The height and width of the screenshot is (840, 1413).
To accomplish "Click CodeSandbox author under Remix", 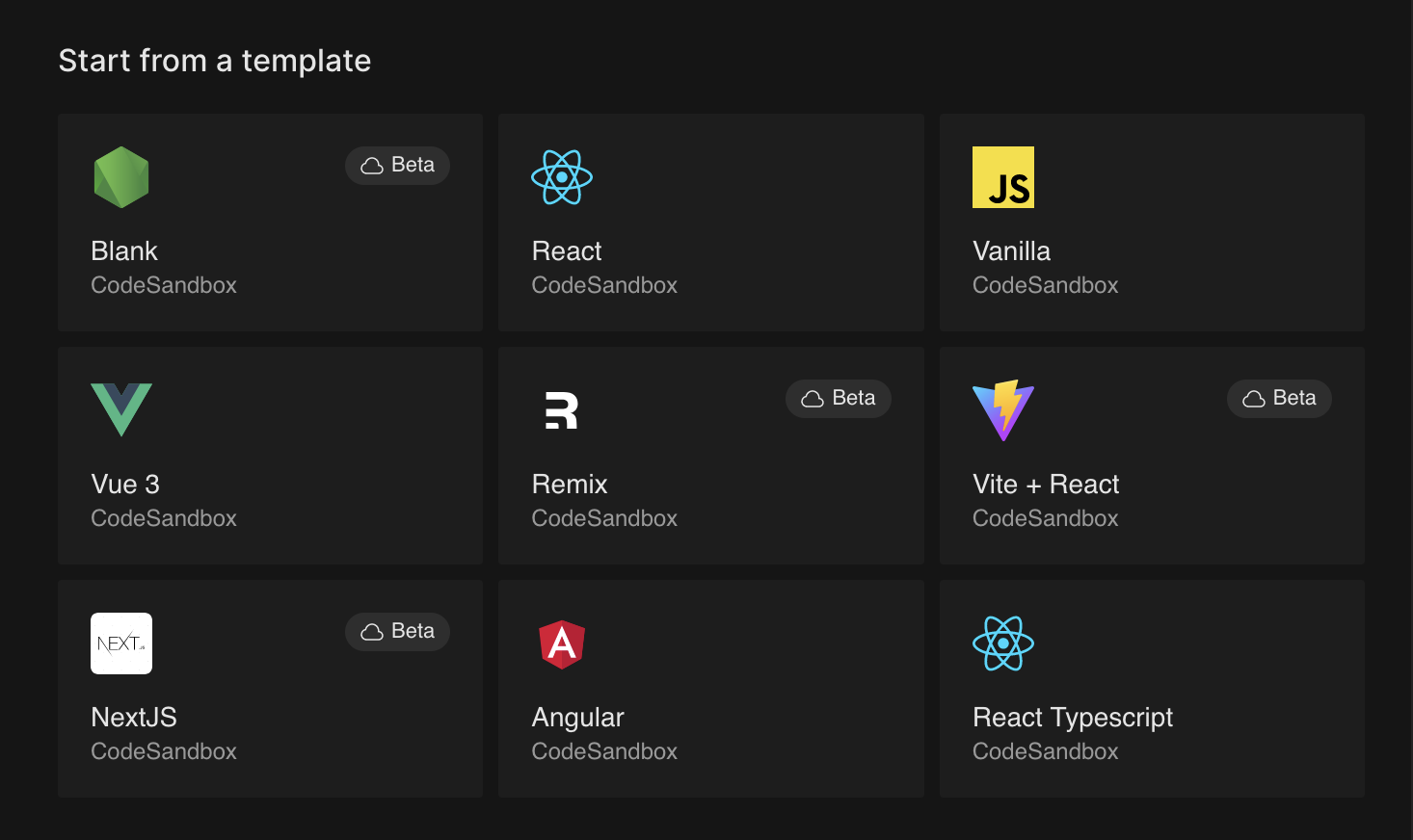I will 604,518.
